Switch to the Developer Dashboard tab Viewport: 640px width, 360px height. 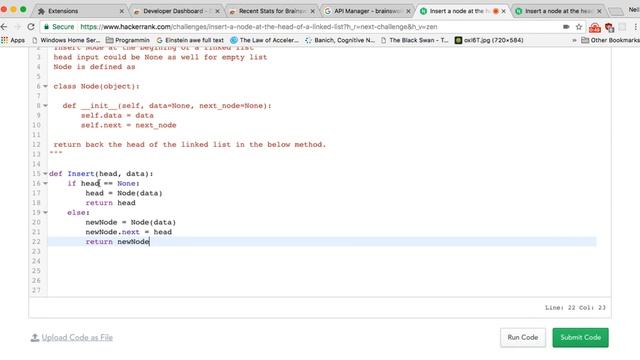tap(176, 11)
